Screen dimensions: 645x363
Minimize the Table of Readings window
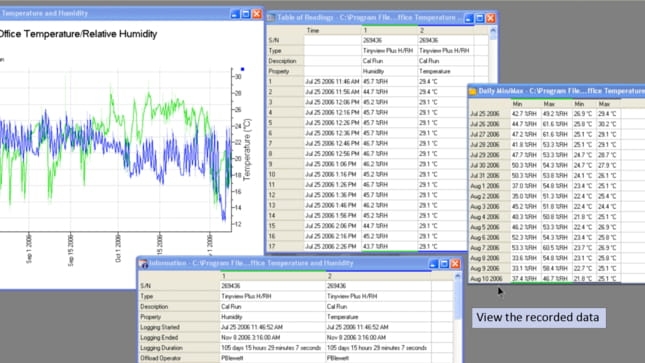(469, 18)
